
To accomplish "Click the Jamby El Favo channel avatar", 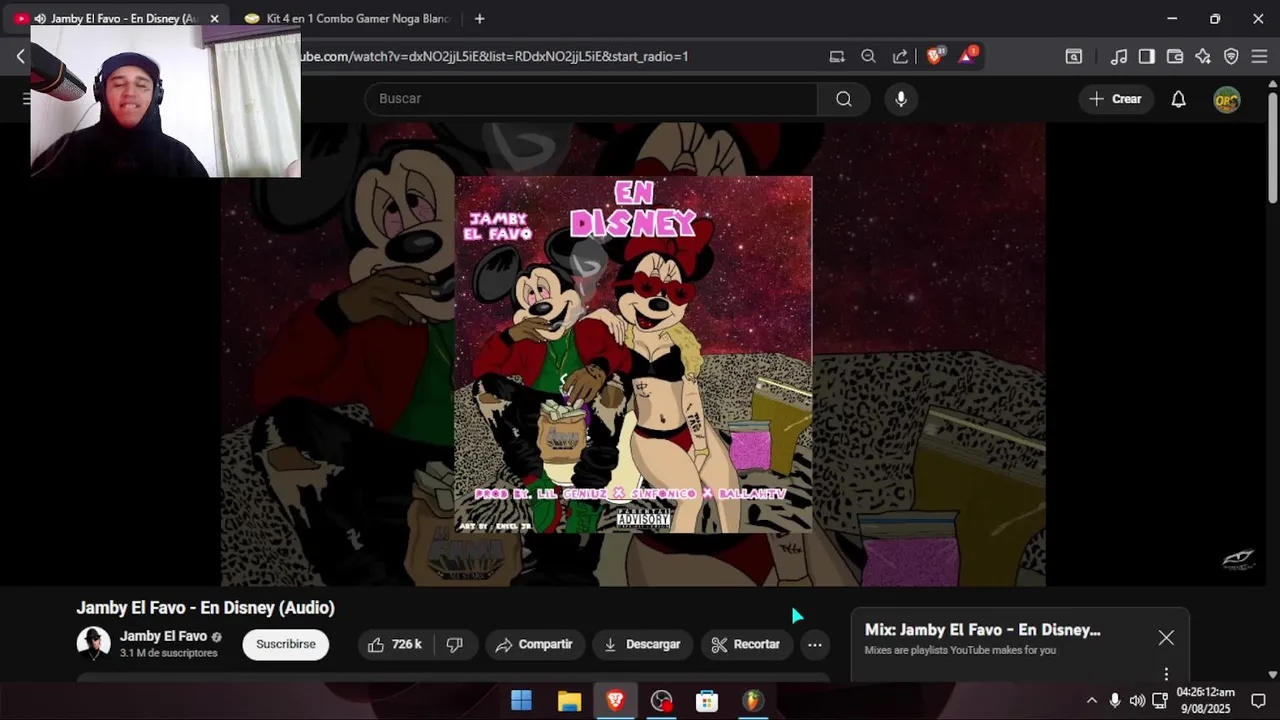I will (x=94, y=644).
